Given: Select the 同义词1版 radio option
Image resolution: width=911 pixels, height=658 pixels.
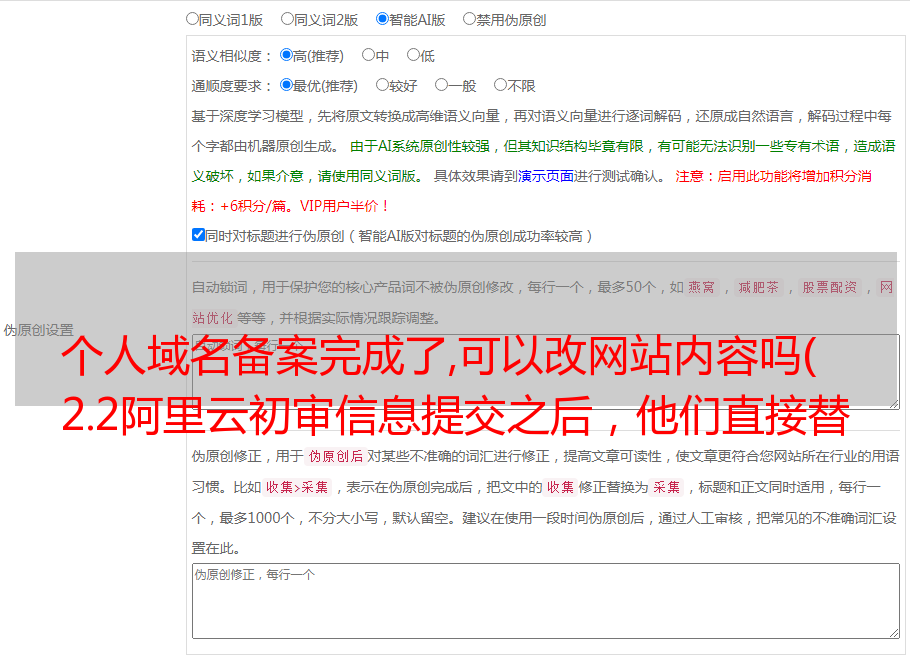Looking at the screenshot, I should tap(192, 19).
